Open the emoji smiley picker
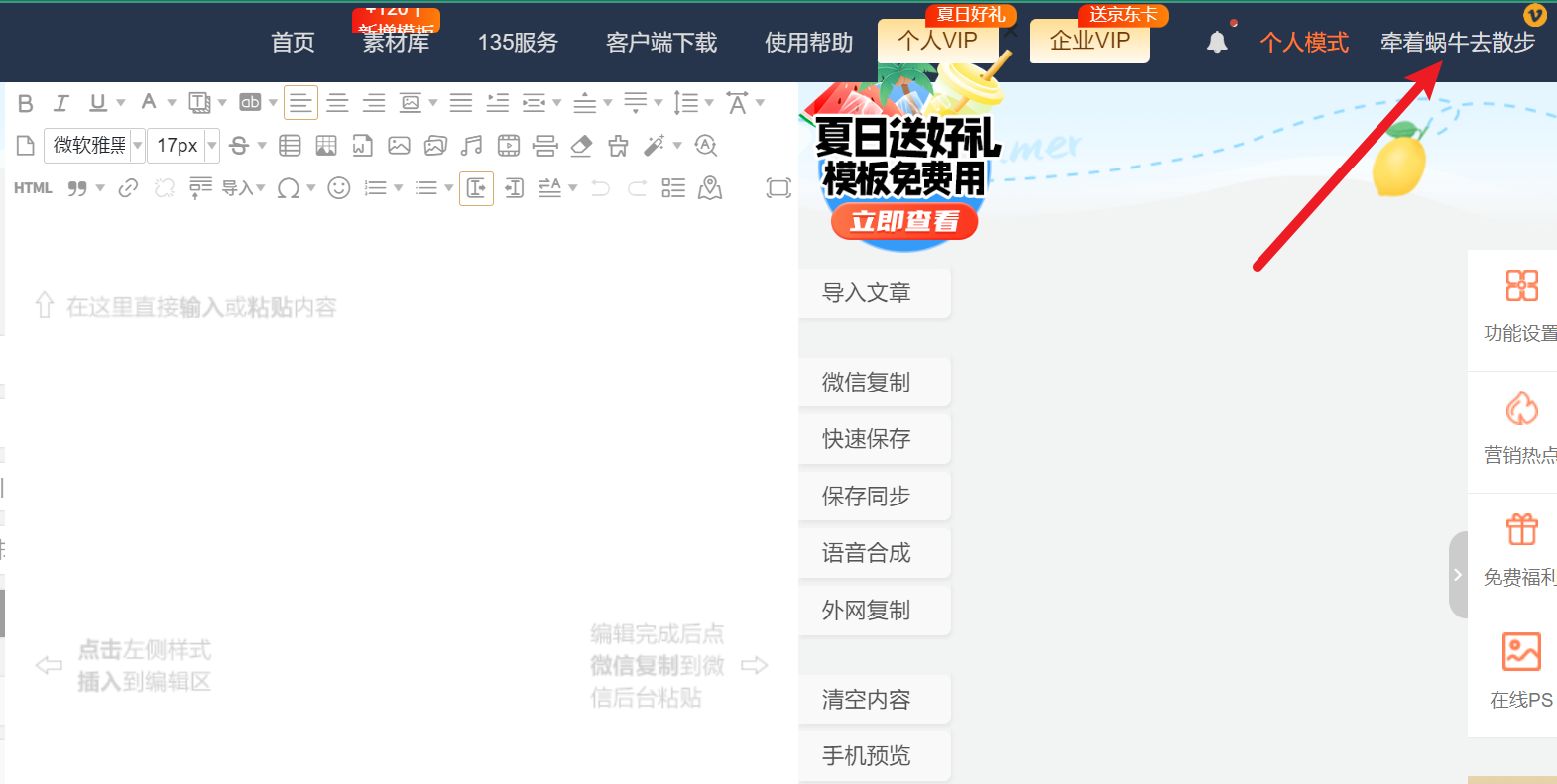Viewport: 1557px width, 784px height. (x=339, y=188)
